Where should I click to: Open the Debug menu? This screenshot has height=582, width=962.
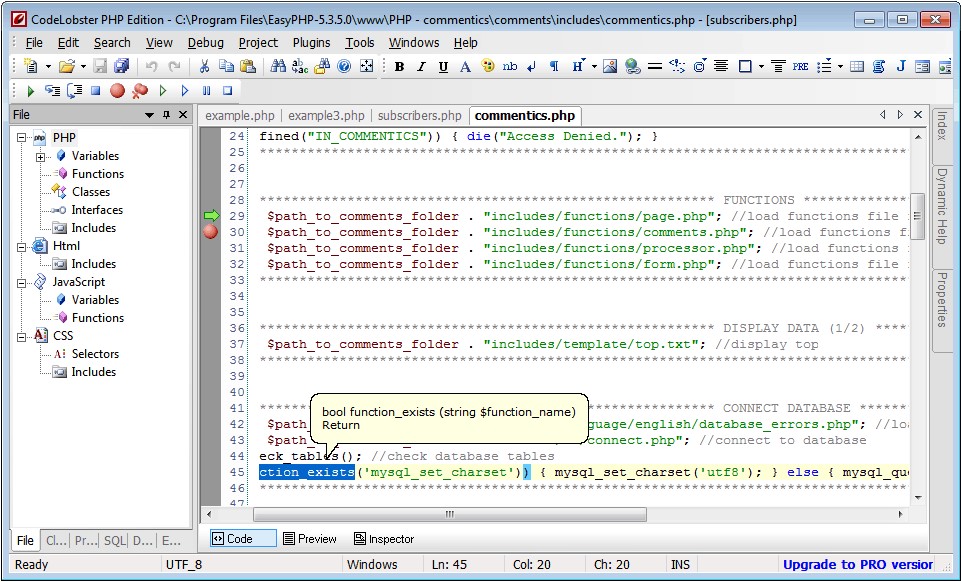point(205,42)
